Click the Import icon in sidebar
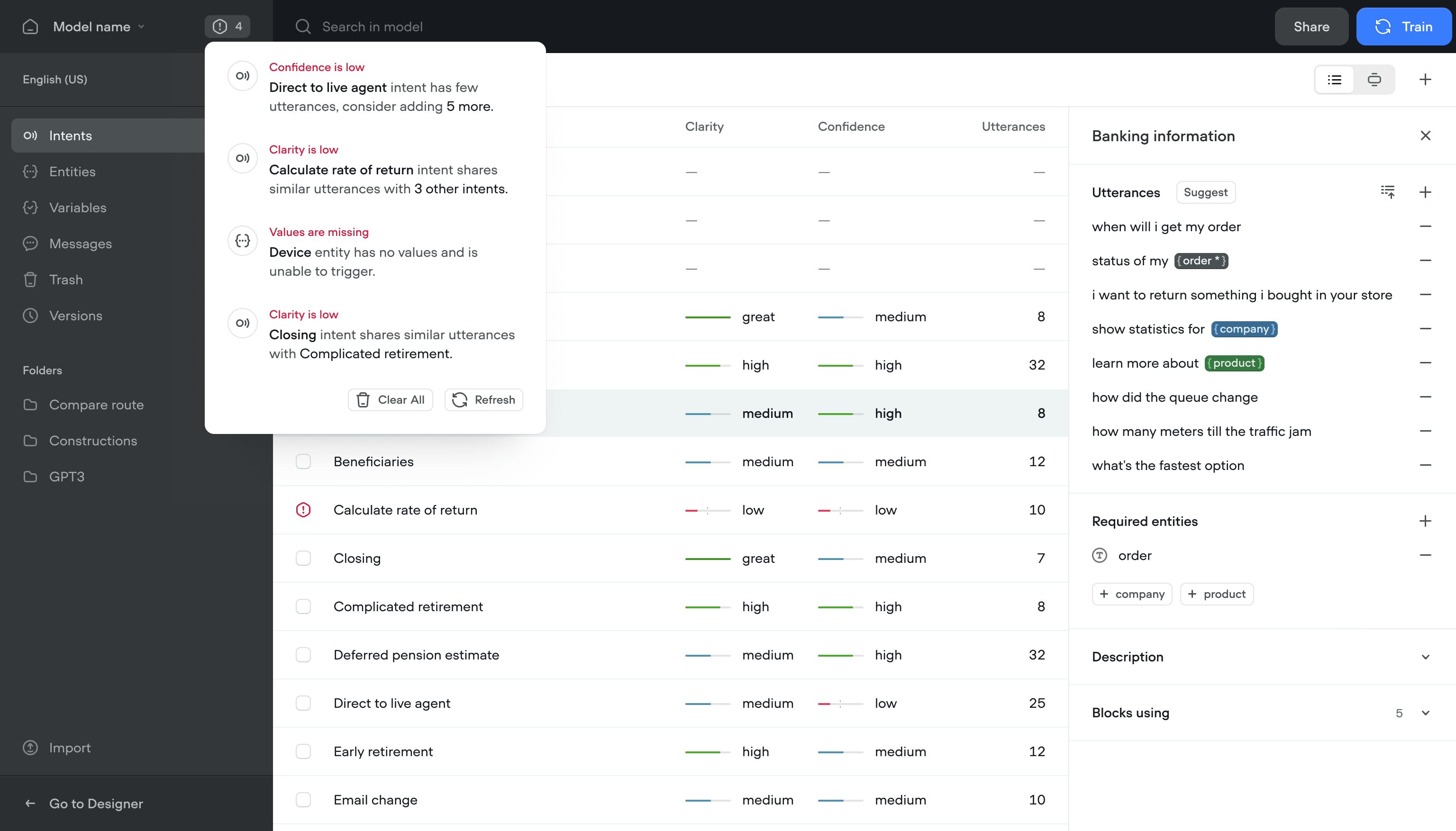Viewport: 1456px width, 831px height. pyautogui.click(x=30, y=748)
